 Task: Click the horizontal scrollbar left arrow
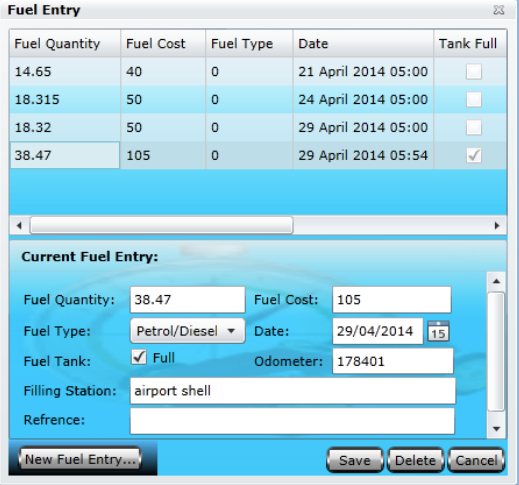19,226
